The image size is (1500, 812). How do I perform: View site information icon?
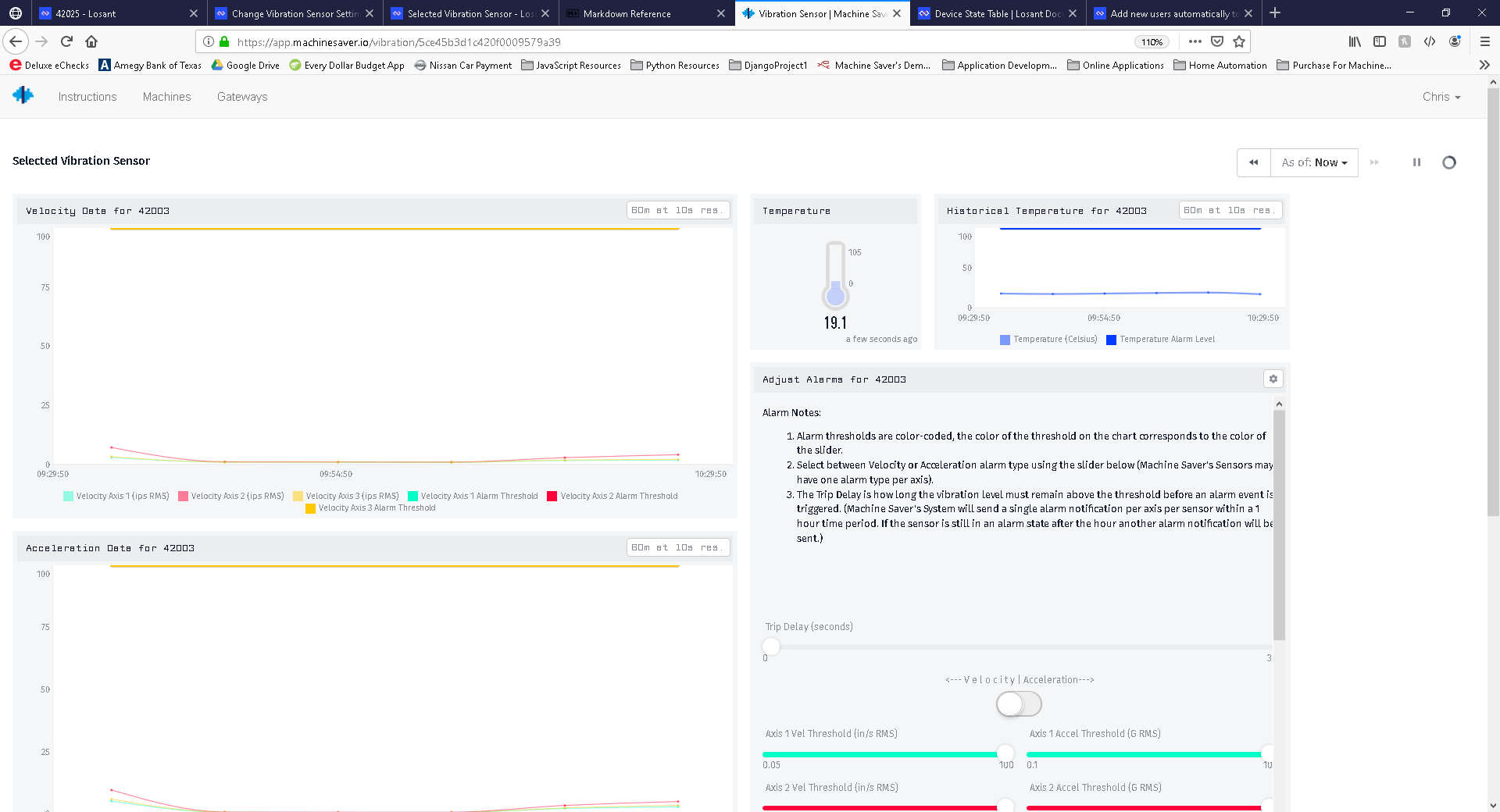click(x=209, y=41)
